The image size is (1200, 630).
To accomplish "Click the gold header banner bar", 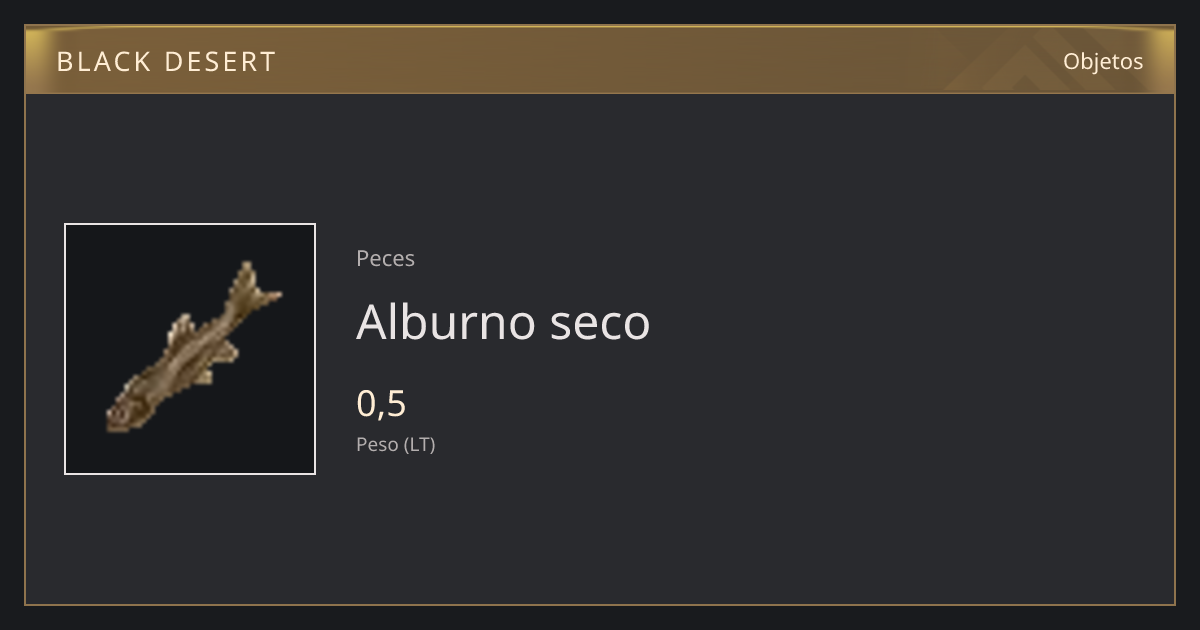I will point(600,60).
